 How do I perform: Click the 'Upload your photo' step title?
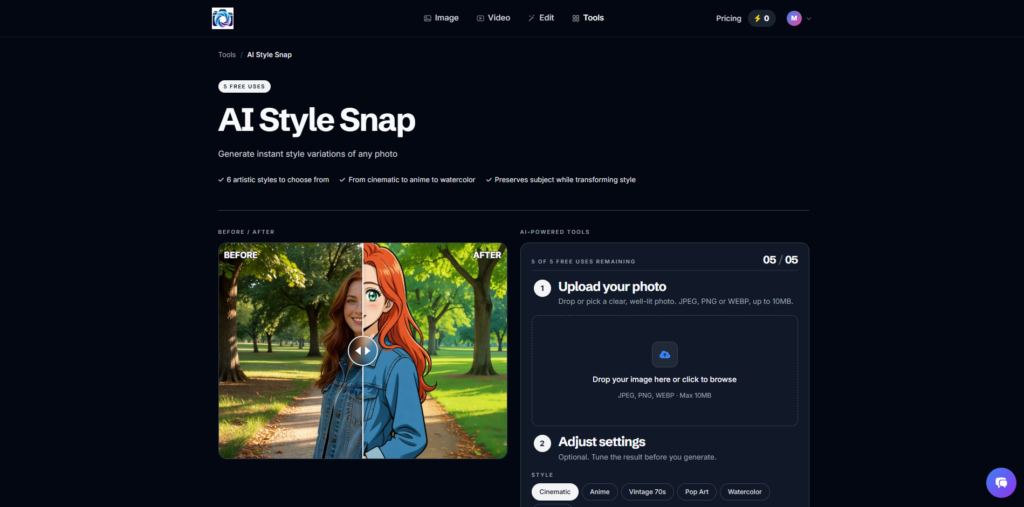[x=612, y=287]
